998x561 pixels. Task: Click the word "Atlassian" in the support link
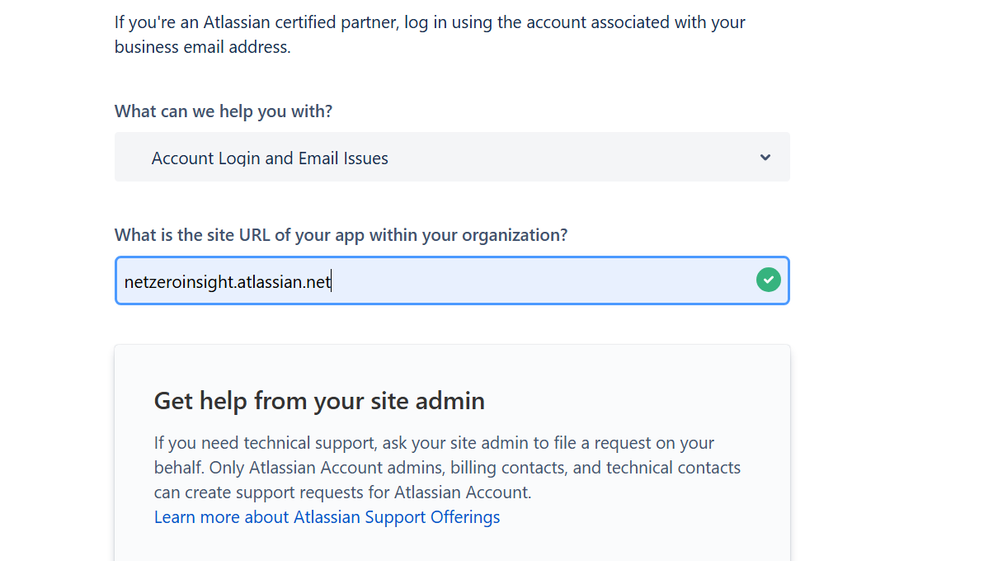[331, 517]
